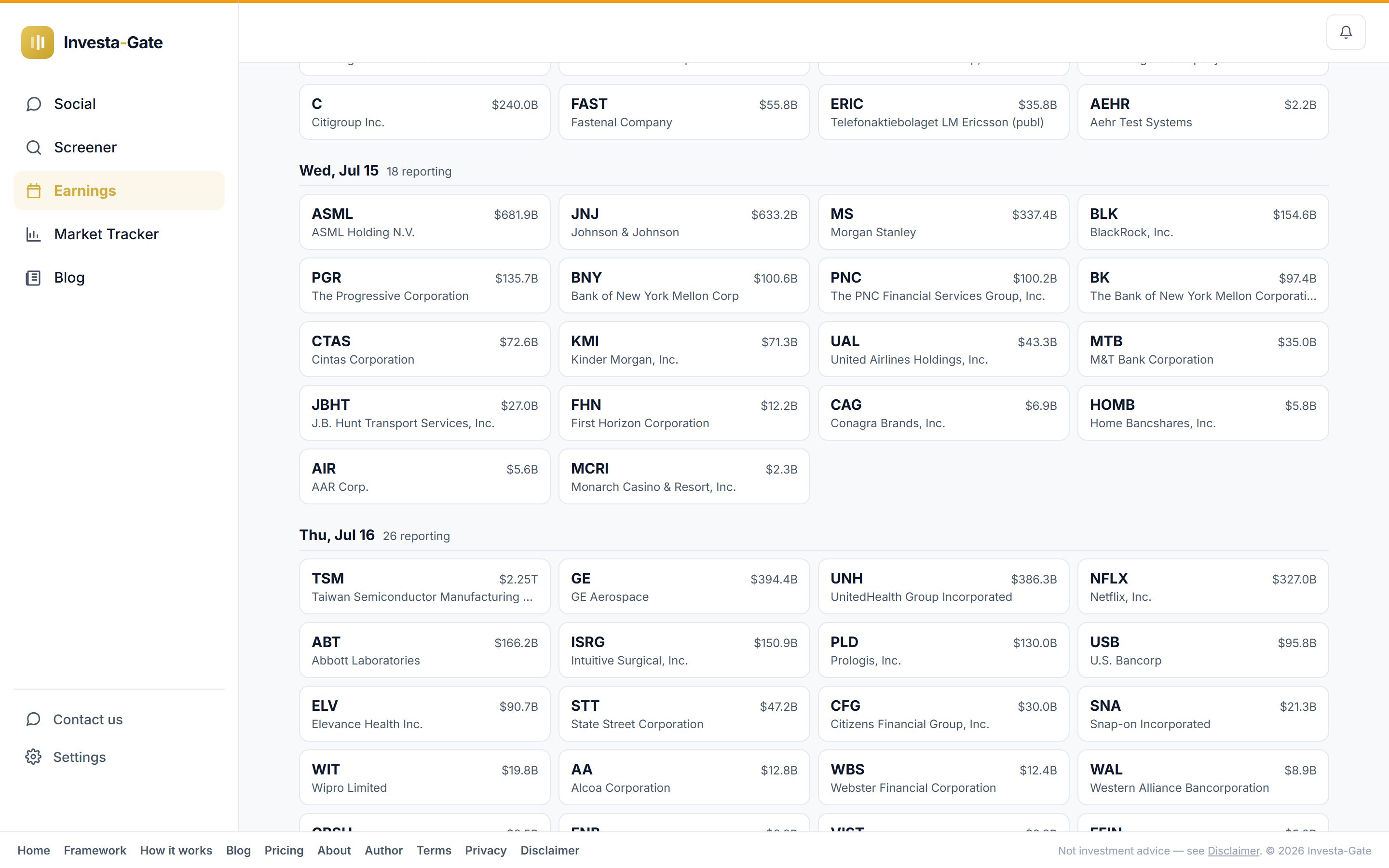
Task: Click the Screener magnifier icon
Action: click(x=33, y=148)
